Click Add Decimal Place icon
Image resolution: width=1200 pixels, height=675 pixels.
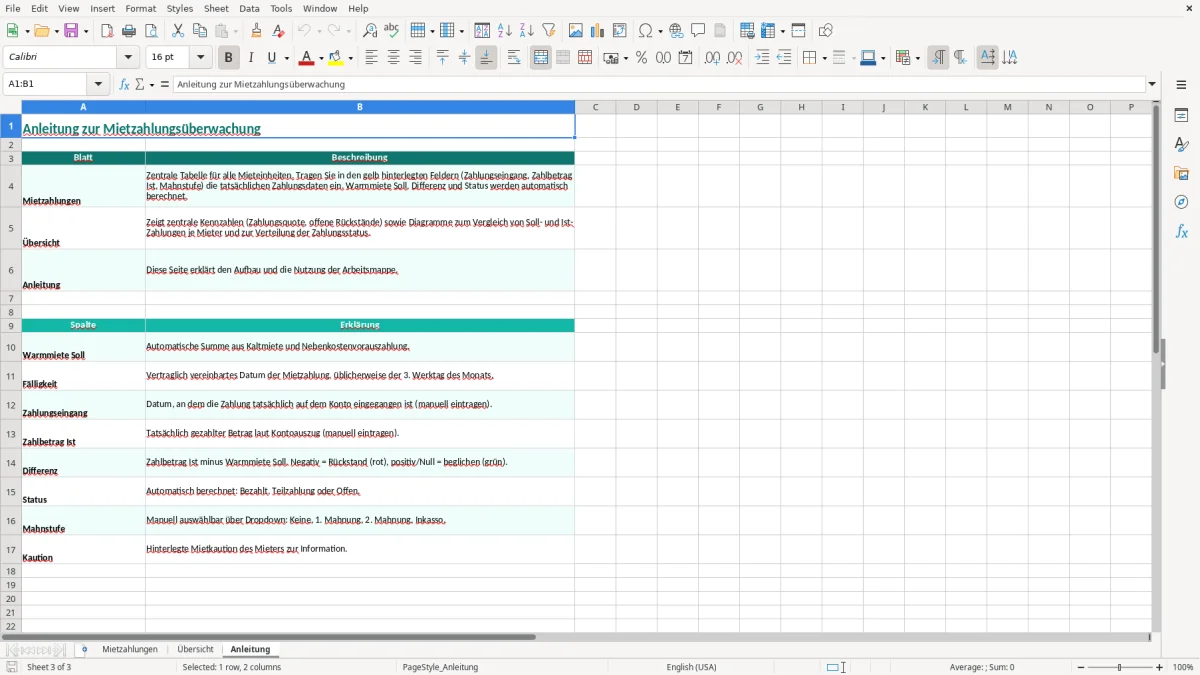coord(712,58)
